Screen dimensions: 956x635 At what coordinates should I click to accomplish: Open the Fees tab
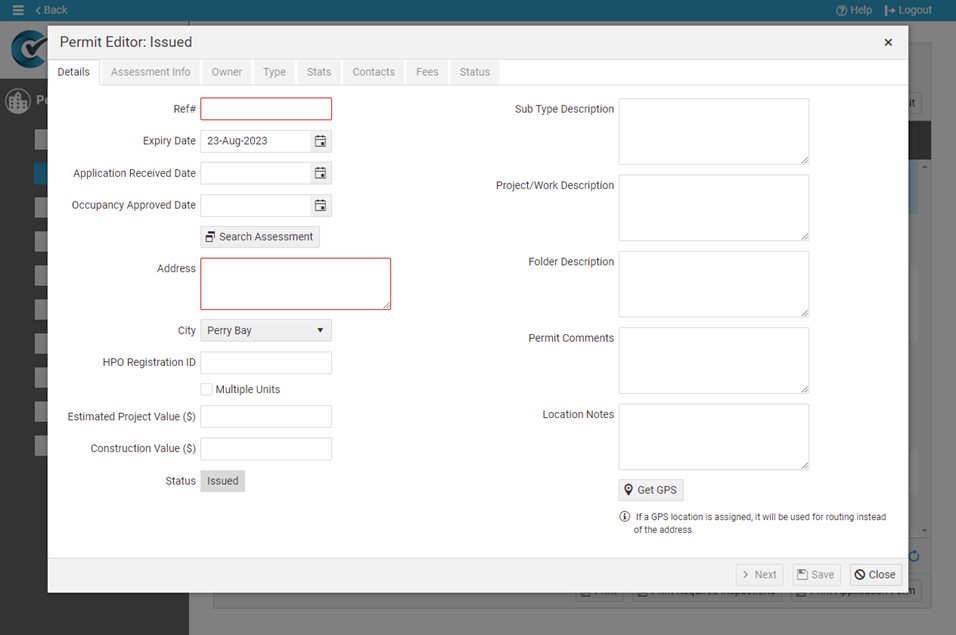427,72
